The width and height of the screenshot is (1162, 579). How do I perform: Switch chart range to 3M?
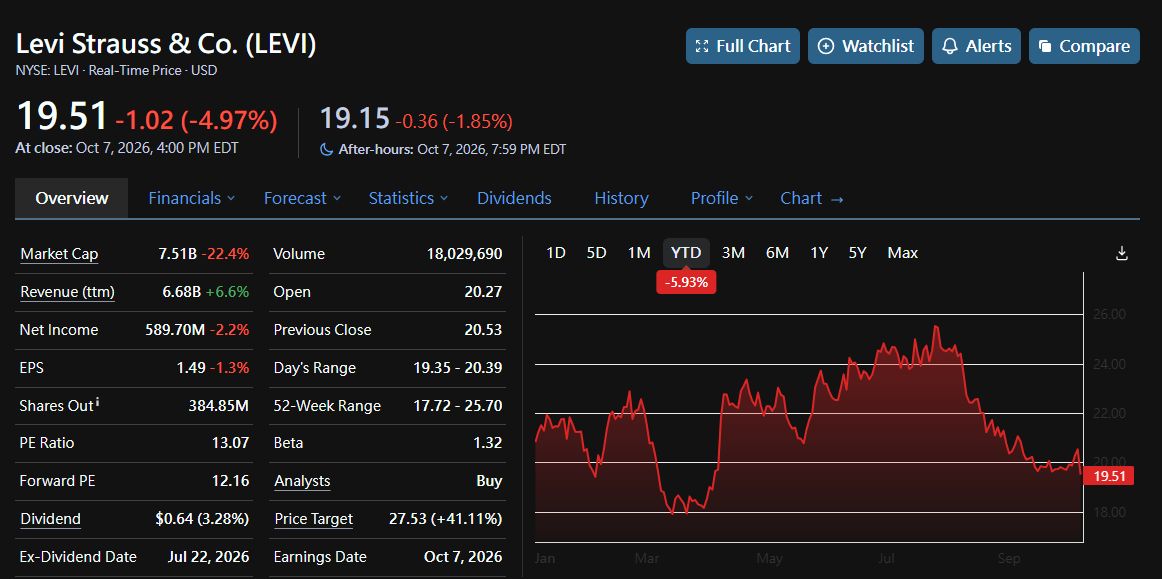[733, 253]
